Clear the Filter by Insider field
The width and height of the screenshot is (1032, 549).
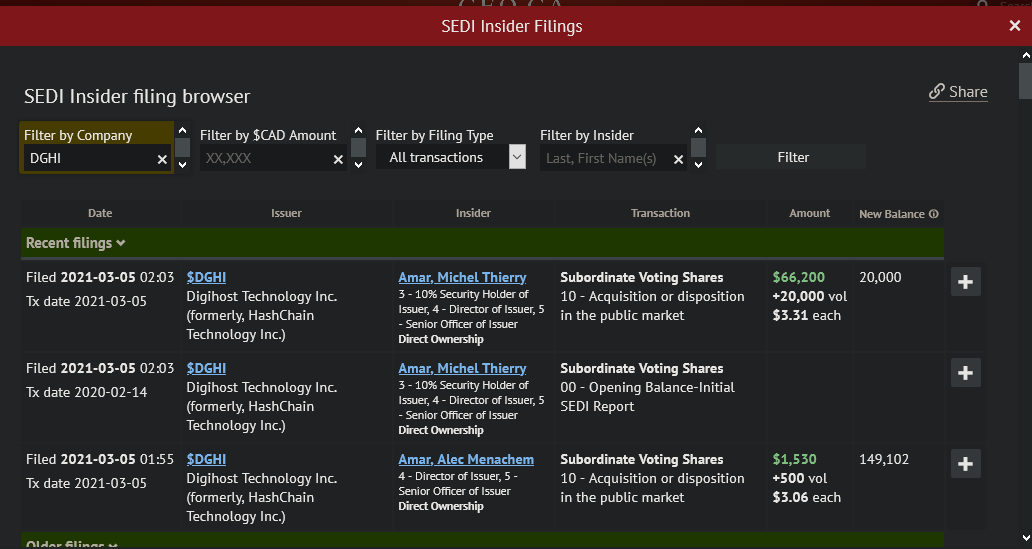678,159
